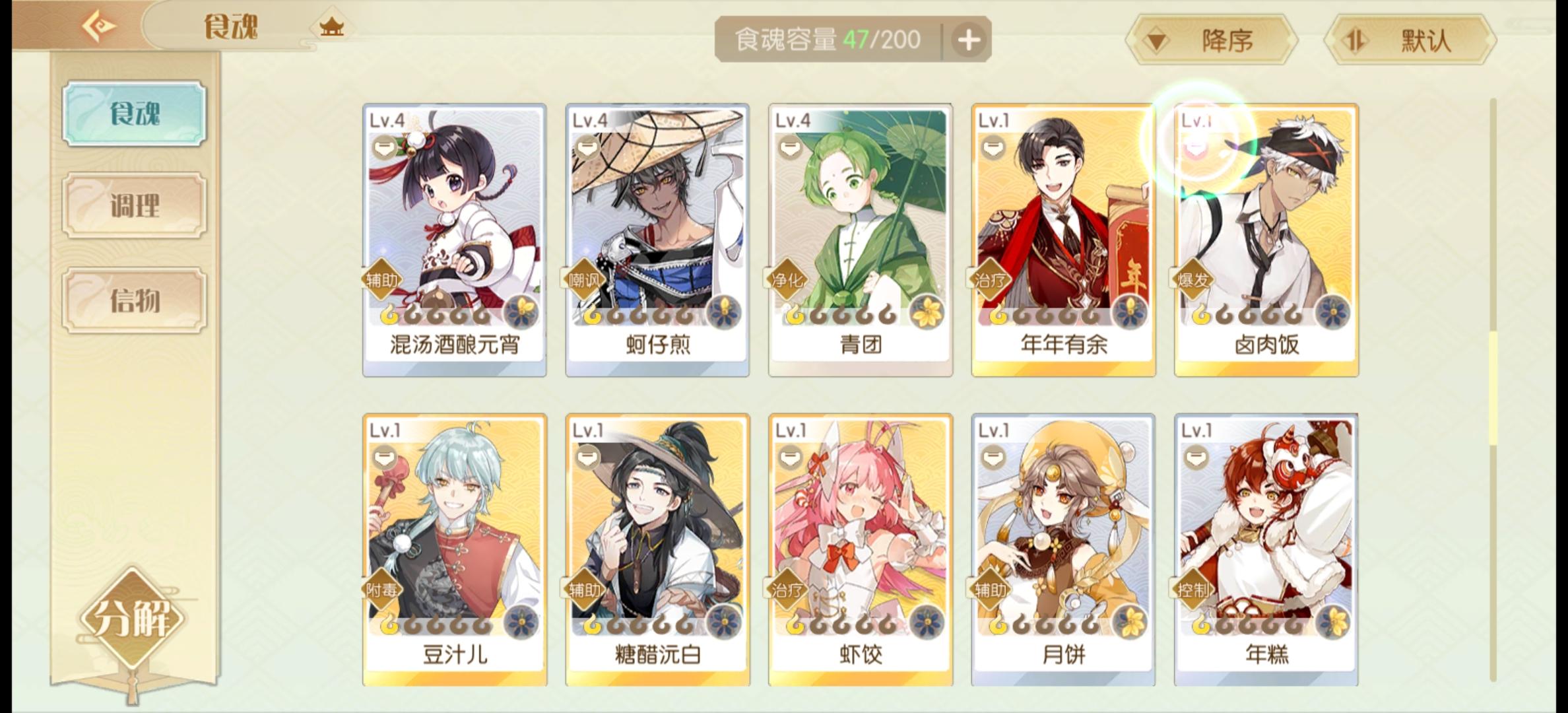Toggle heart favorite on 混汤酒酿元宵 card
The width and height of the screenshot is (1568, 713).
(x=384, y=149)
